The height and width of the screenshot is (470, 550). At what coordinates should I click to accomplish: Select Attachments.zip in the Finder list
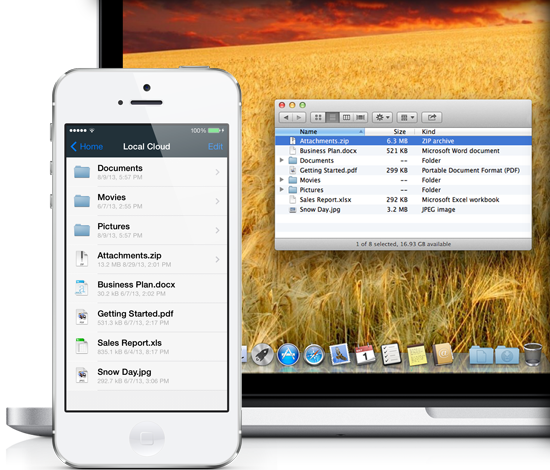coord(403,141)
